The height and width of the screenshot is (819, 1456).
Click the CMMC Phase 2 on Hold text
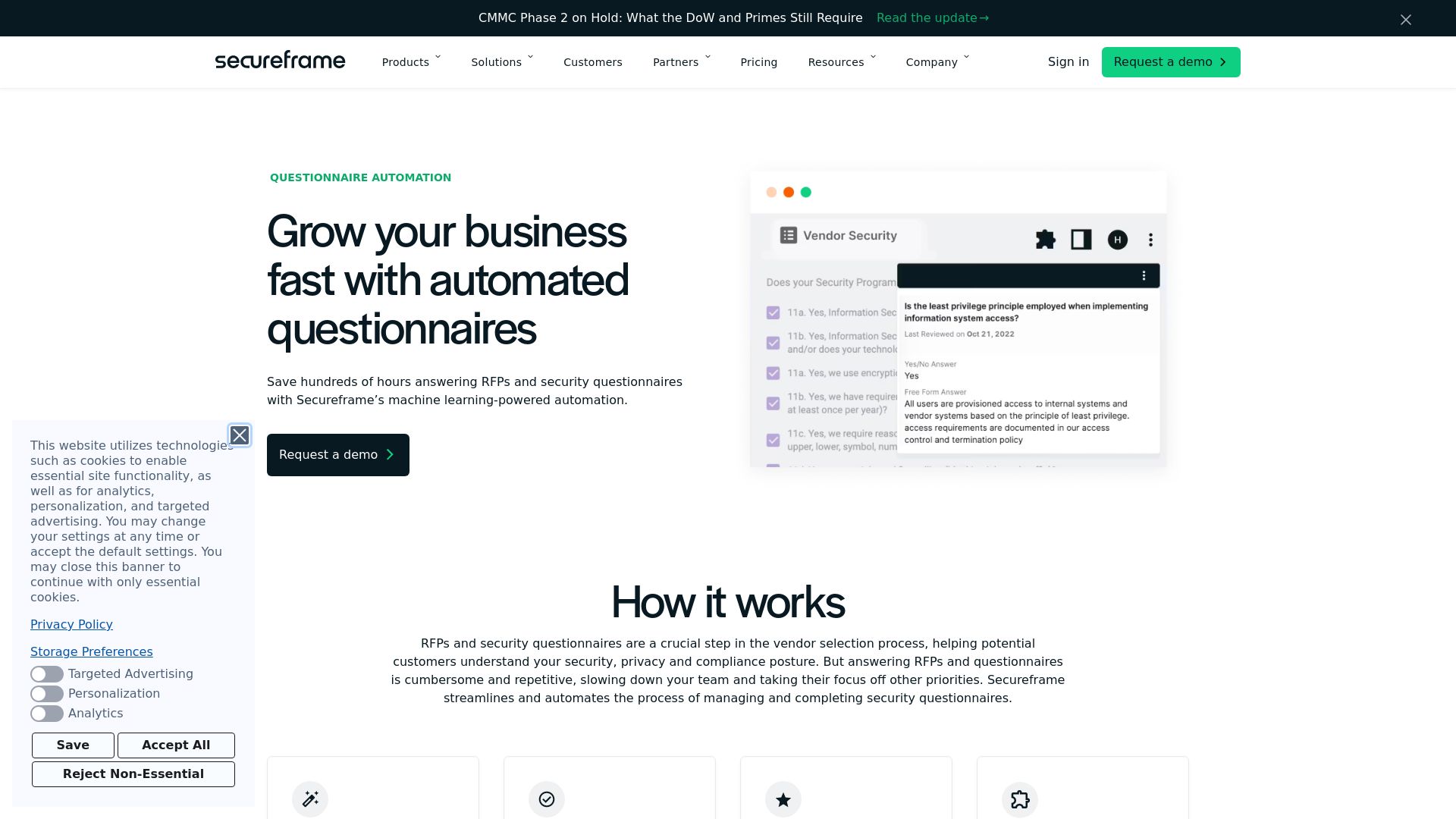(670, 18)
